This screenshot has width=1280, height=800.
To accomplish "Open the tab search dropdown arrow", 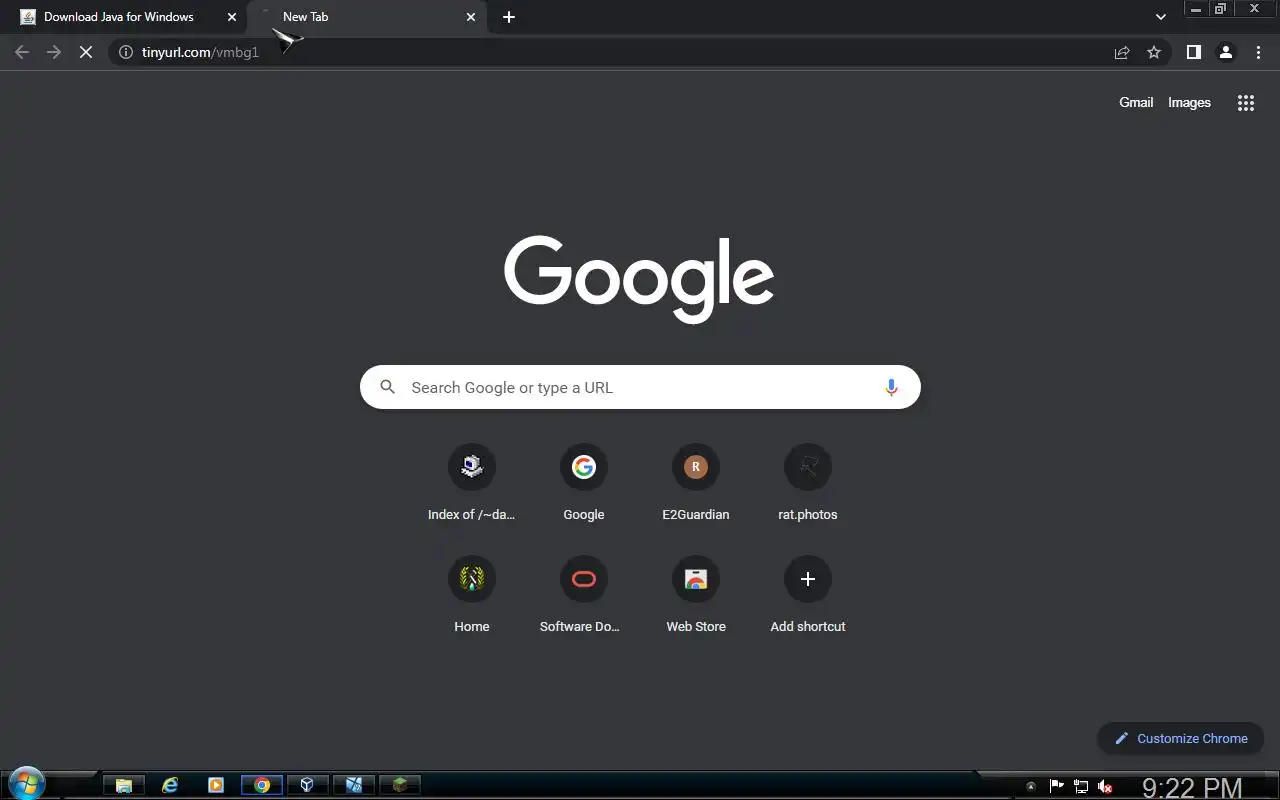I will [x=1161, y=17].
